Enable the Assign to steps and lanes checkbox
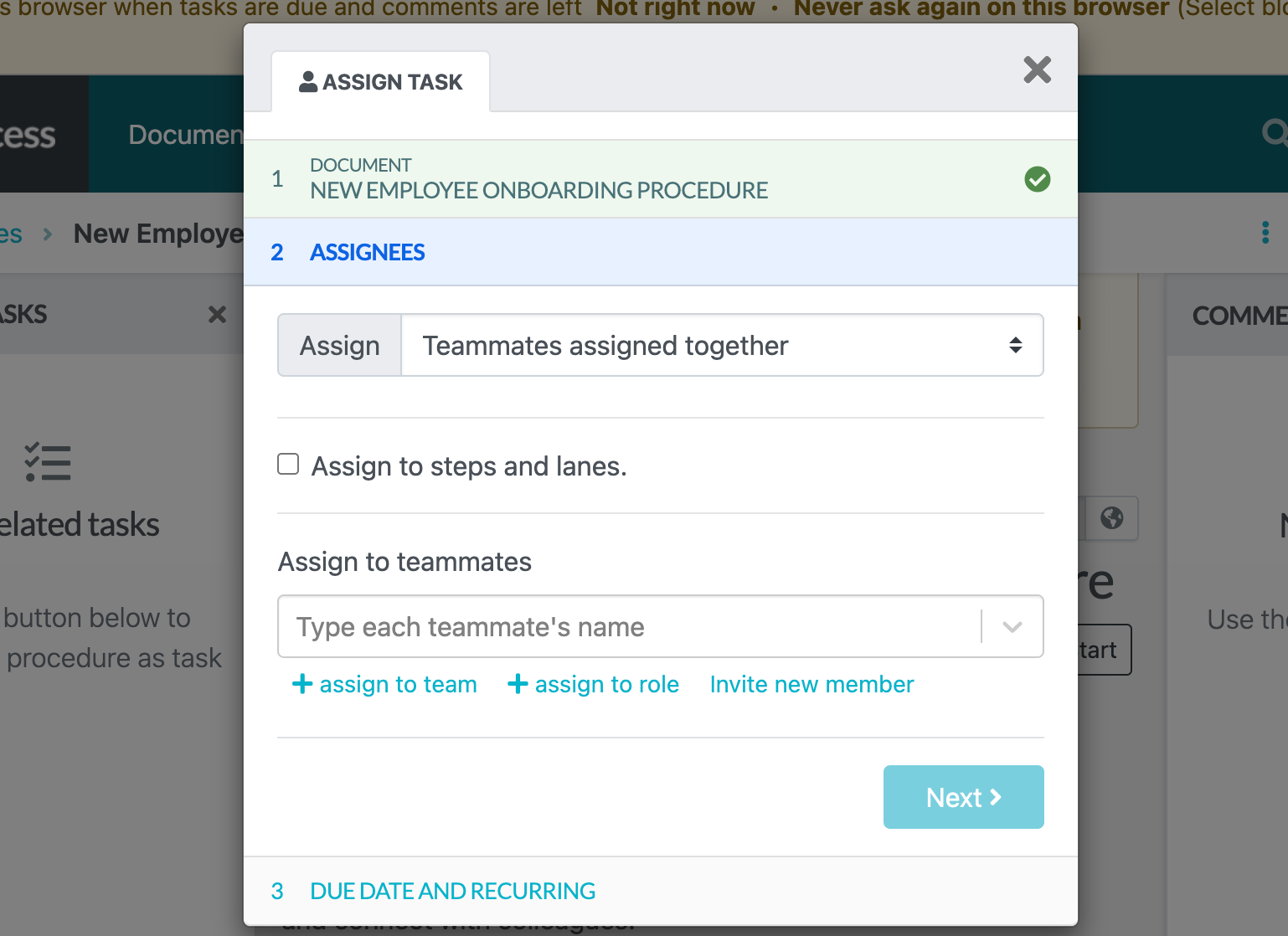This screenshot has width=1288, height=936. coord(287,463)
